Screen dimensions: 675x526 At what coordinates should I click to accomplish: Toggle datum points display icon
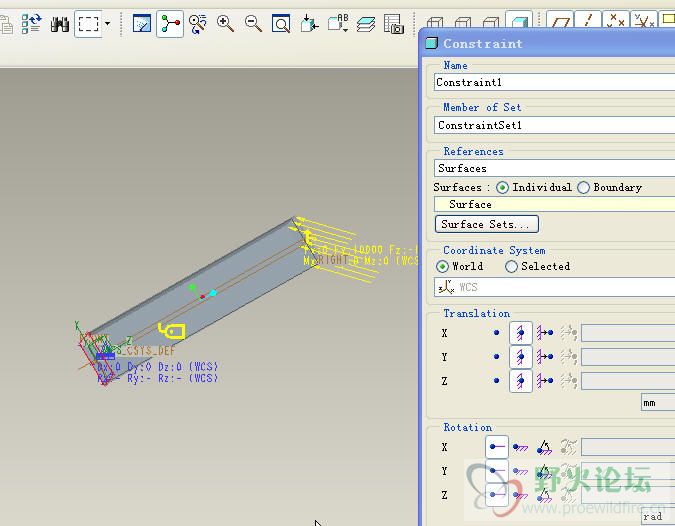[x=616, y=20]
